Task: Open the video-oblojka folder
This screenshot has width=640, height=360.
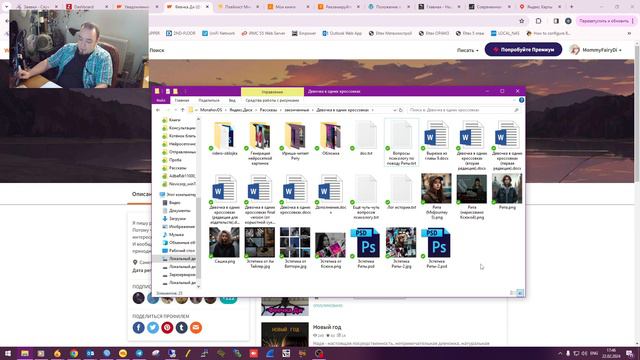Action: [x=224, y=139]
